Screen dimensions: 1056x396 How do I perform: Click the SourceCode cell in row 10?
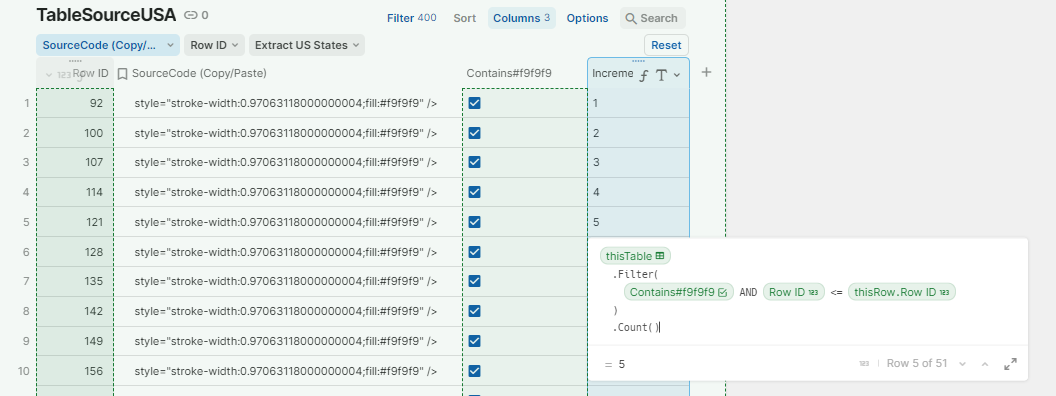coord(288,370)
